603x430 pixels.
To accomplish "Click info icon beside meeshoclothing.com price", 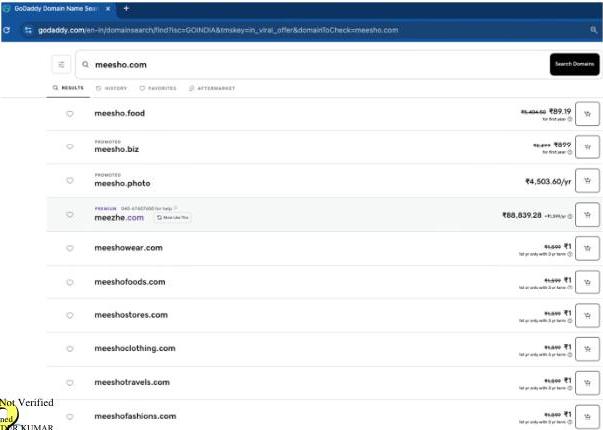I will (570, 355).
